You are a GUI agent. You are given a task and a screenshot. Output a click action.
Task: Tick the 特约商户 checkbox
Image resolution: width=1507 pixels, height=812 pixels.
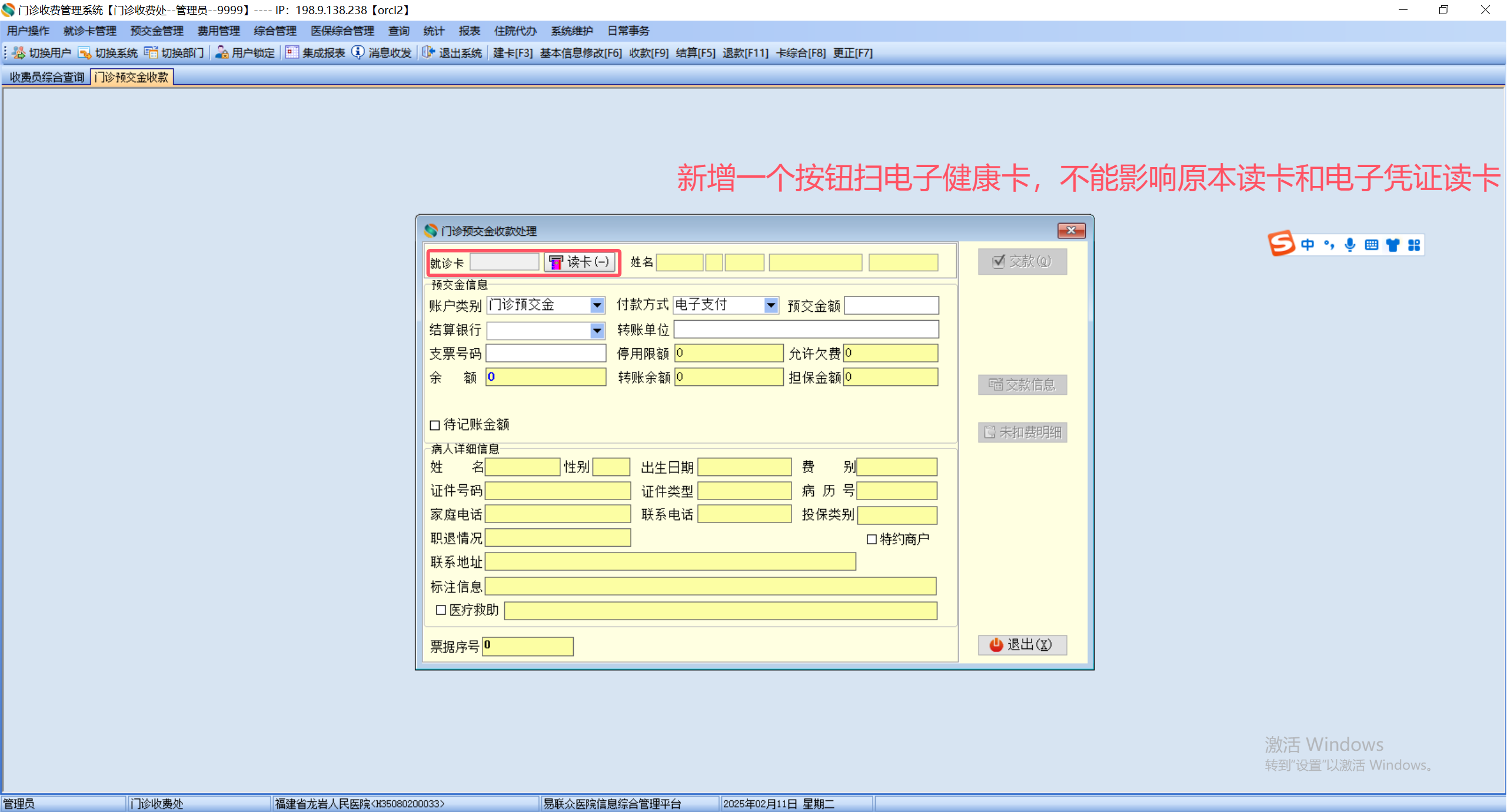click(871, 539)
